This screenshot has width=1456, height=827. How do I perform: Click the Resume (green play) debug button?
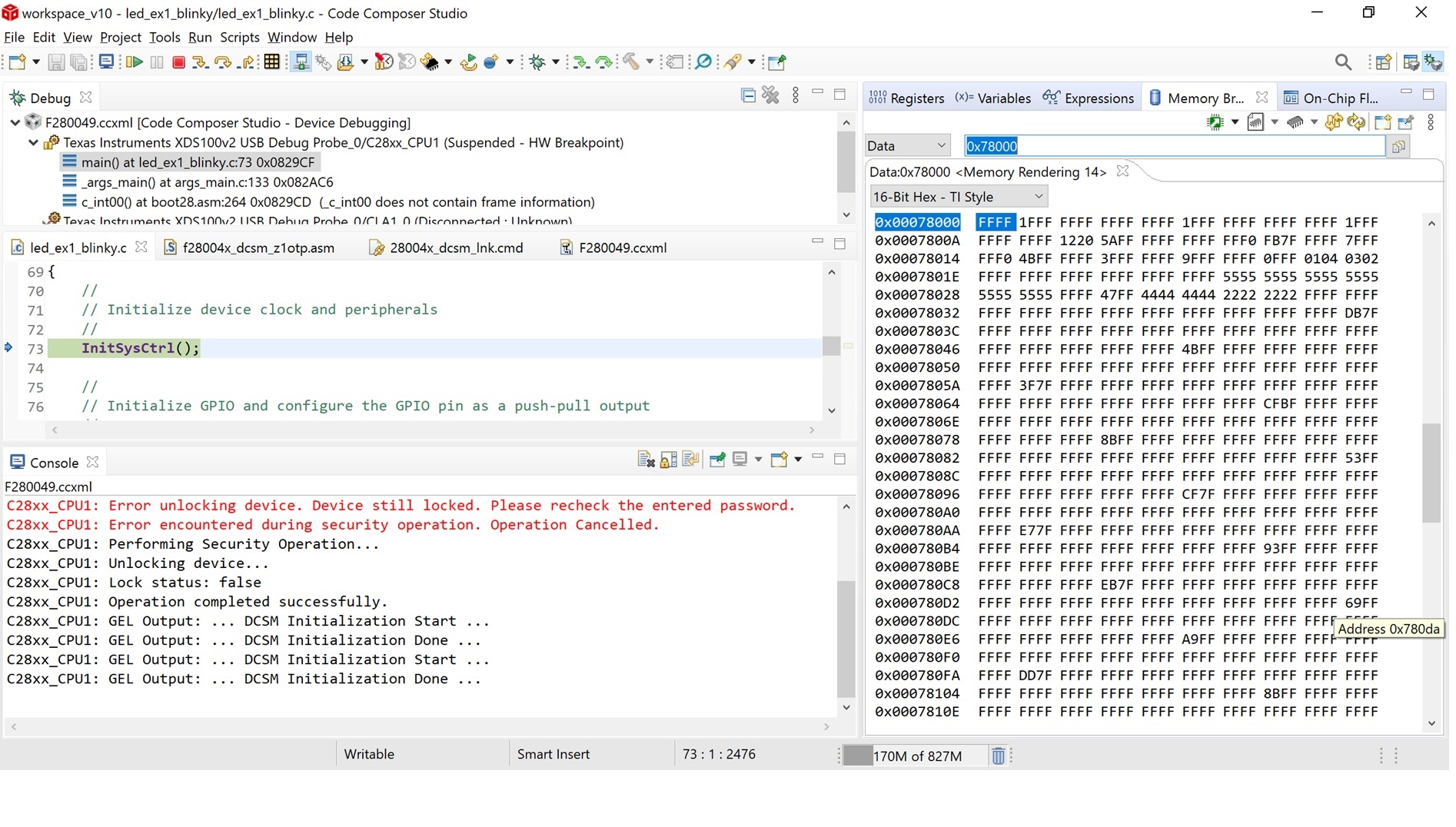pyautogui.click(x=135, y=62)
